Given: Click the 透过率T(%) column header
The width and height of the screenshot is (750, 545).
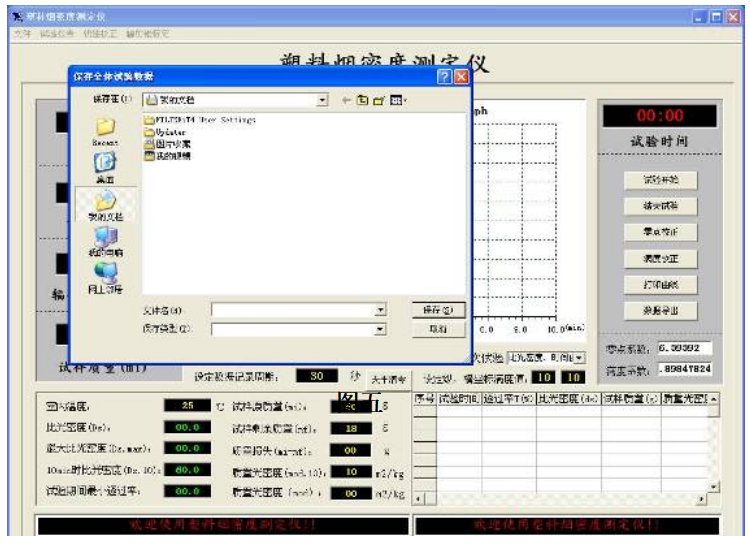Looking at the screenshot, I should pos(509,399).
